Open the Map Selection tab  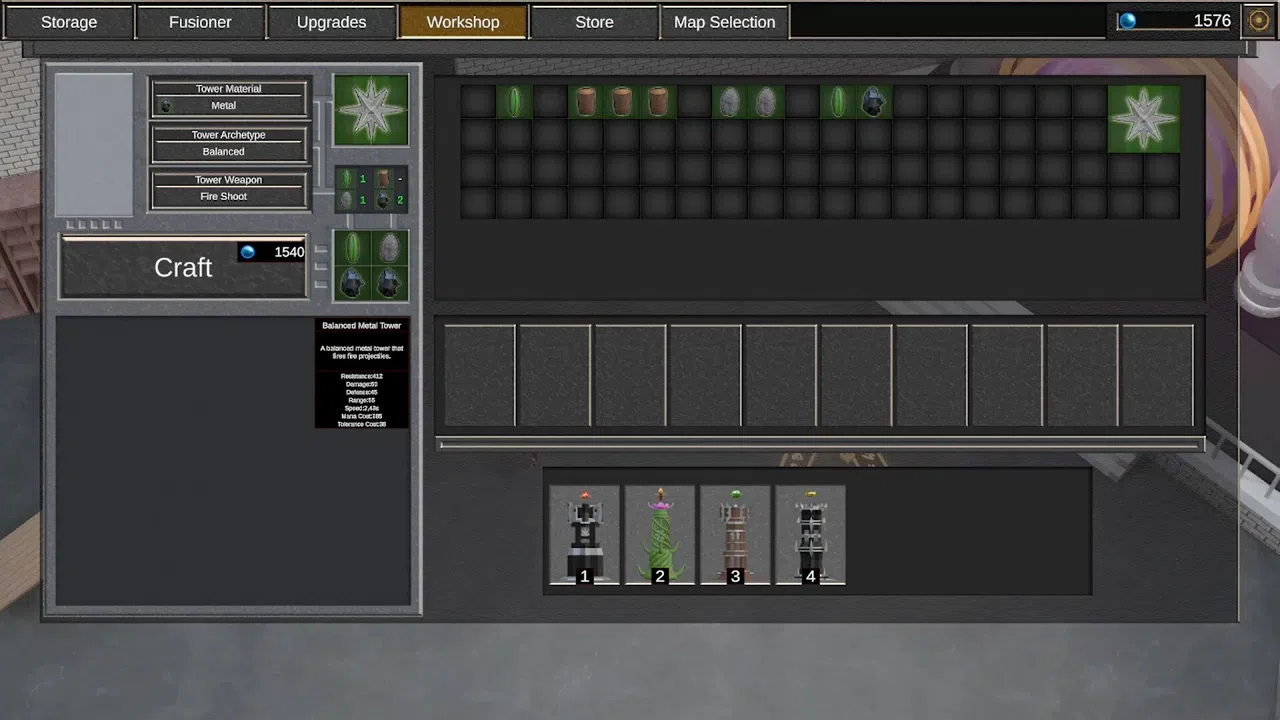tap(724, 21)
